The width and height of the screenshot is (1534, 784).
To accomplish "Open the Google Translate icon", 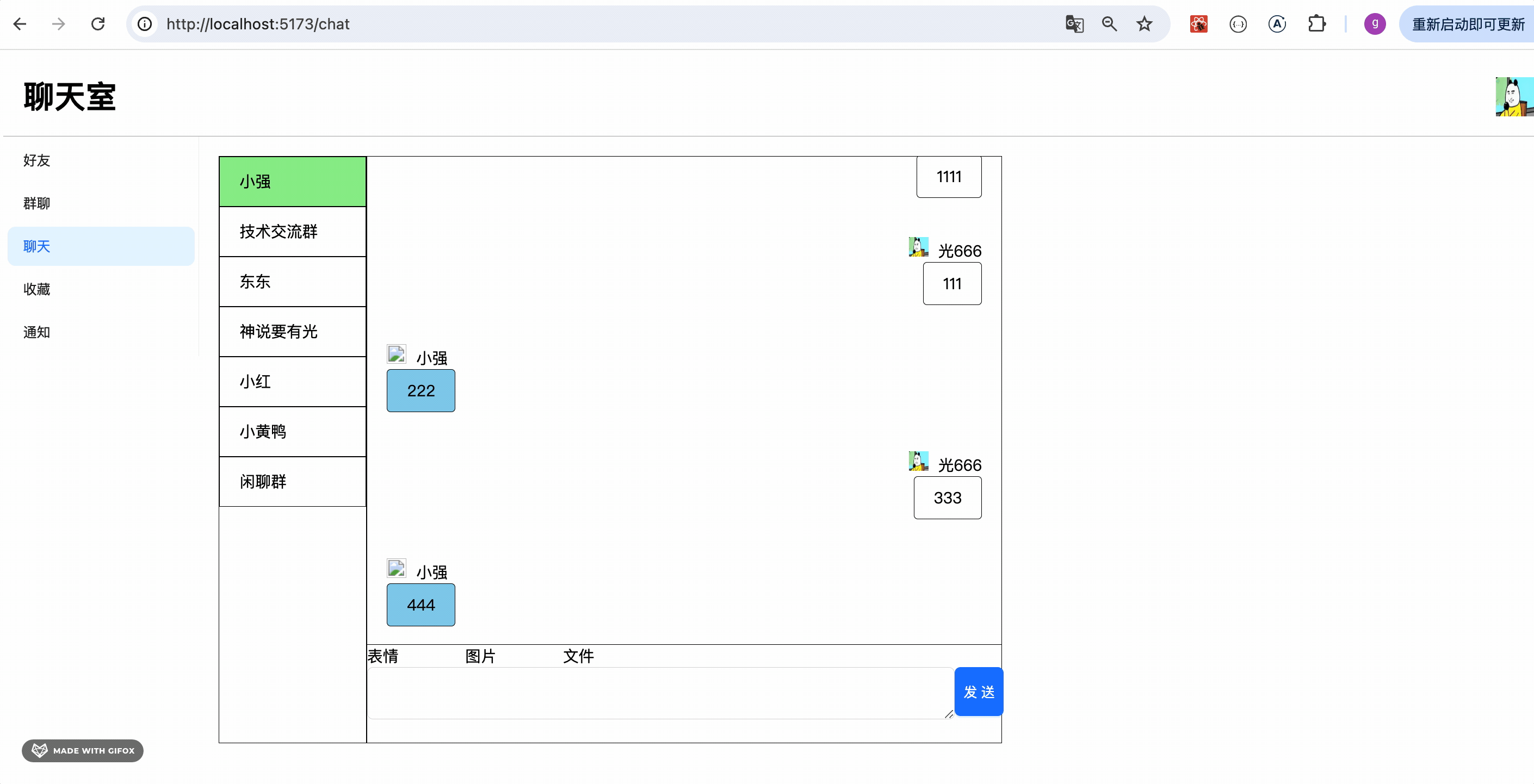I will click(1074, 24).
